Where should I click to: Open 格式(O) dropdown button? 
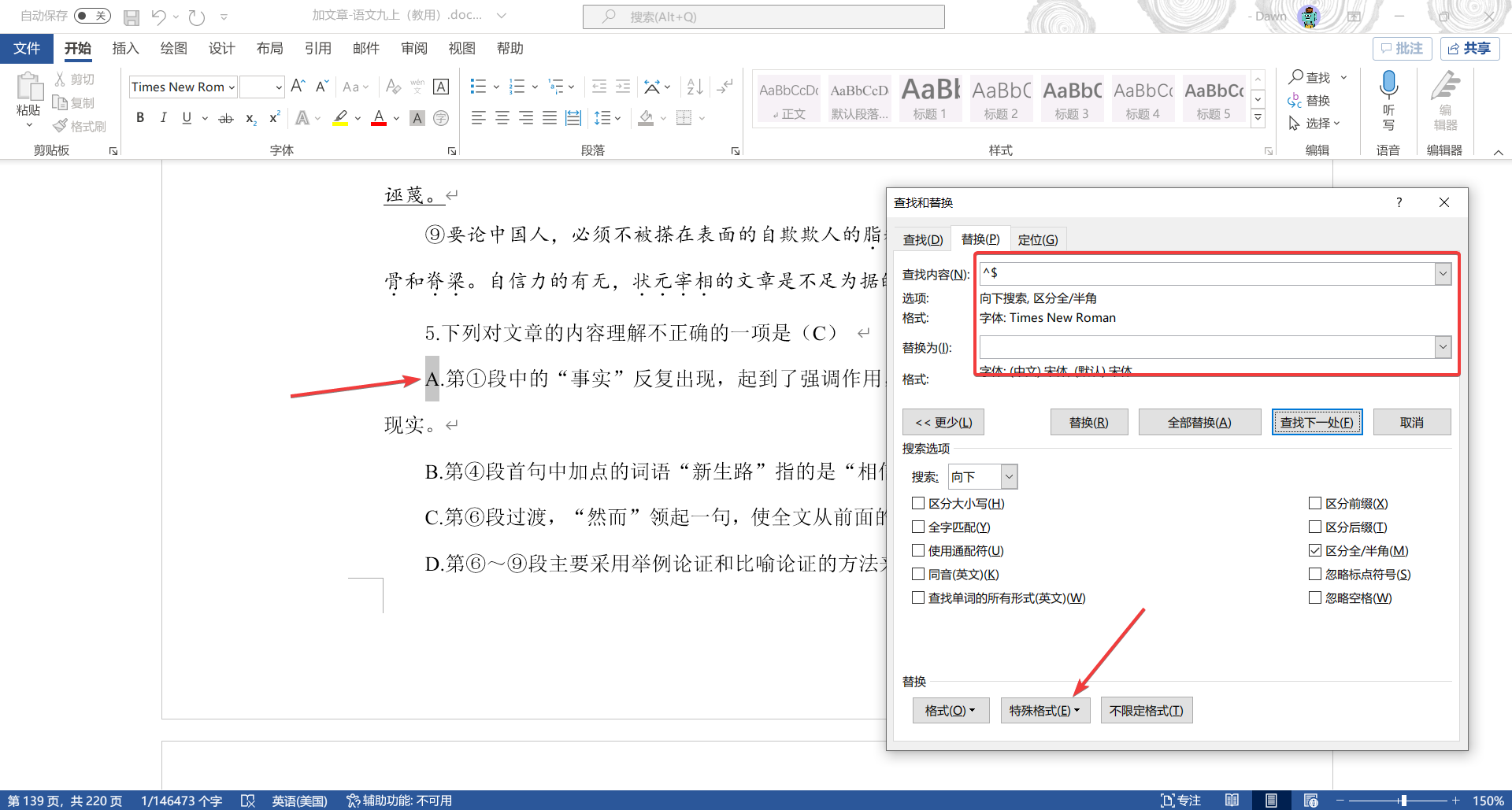point(951,710)
